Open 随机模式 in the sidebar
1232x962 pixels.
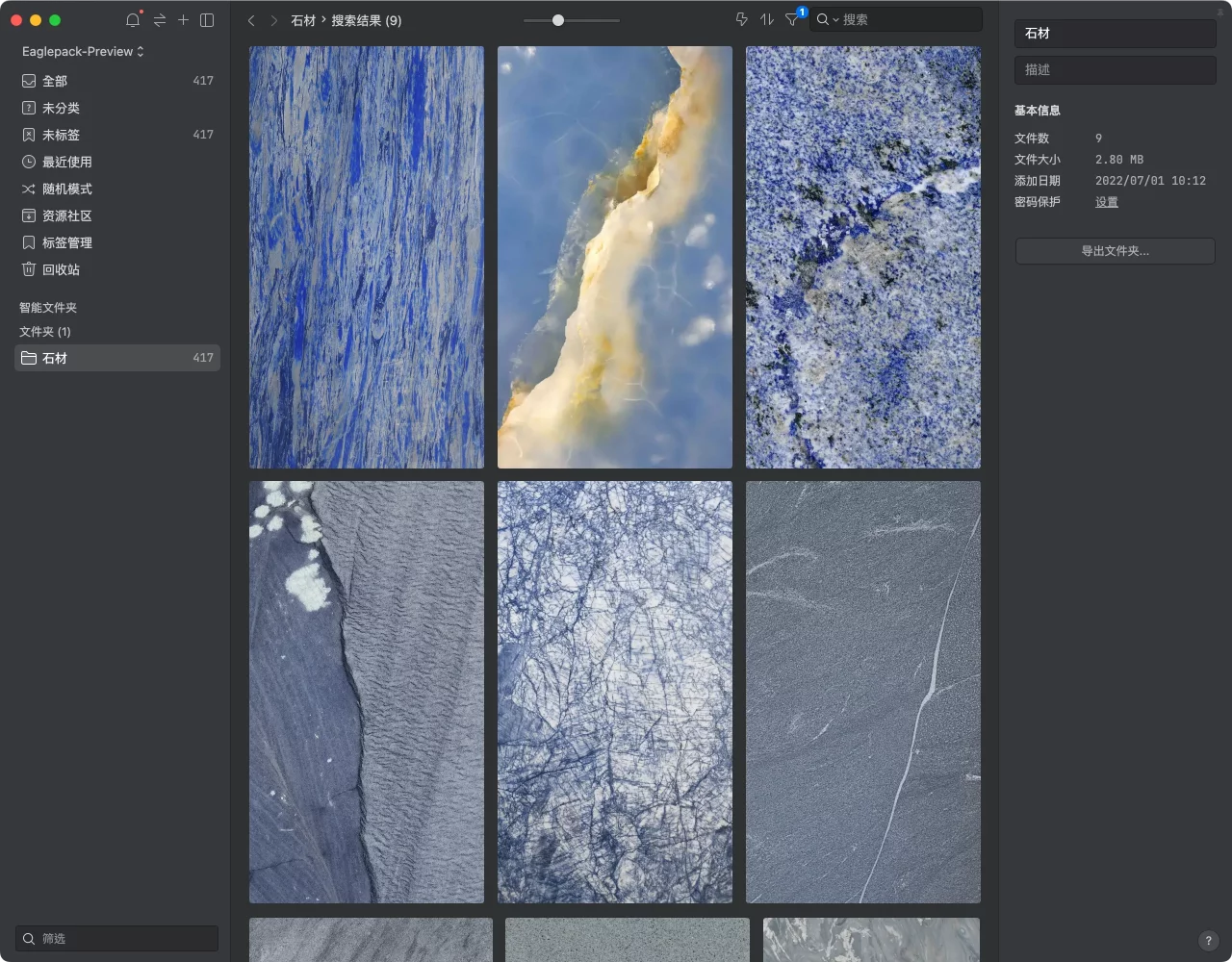click(117, 189)
